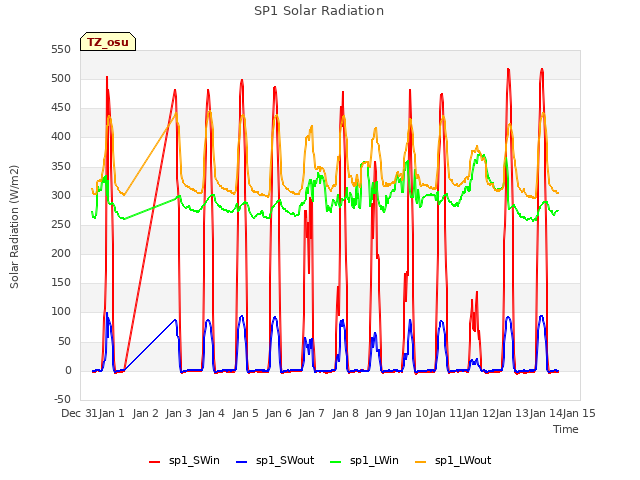
Task: Click the 250 y-axis tick label
Action: (x=61, y=224)
